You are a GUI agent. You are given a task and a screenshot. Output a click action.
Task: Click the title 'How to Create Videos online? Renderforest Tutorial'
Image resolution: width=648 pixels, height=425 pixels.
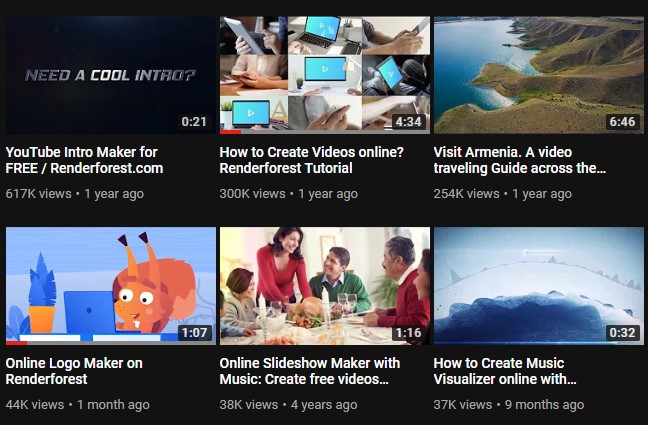tap(312, 160)
